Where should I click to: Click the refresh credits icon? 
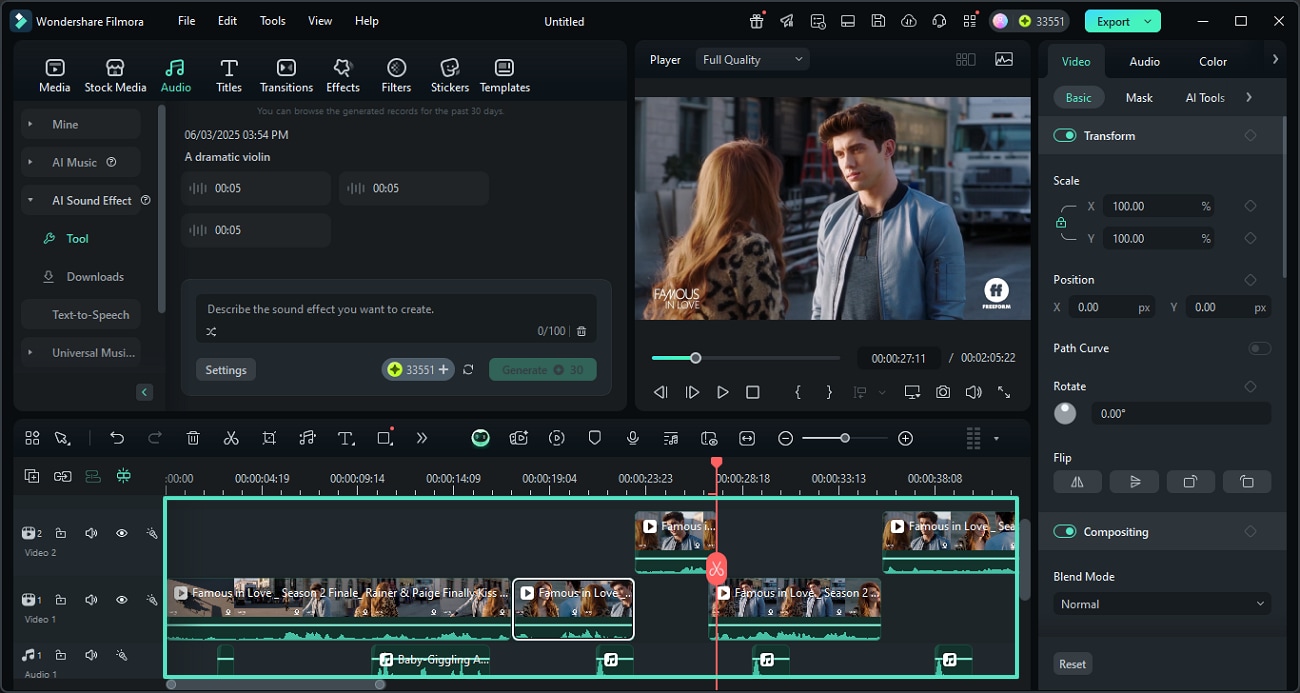tap(468, 370)
